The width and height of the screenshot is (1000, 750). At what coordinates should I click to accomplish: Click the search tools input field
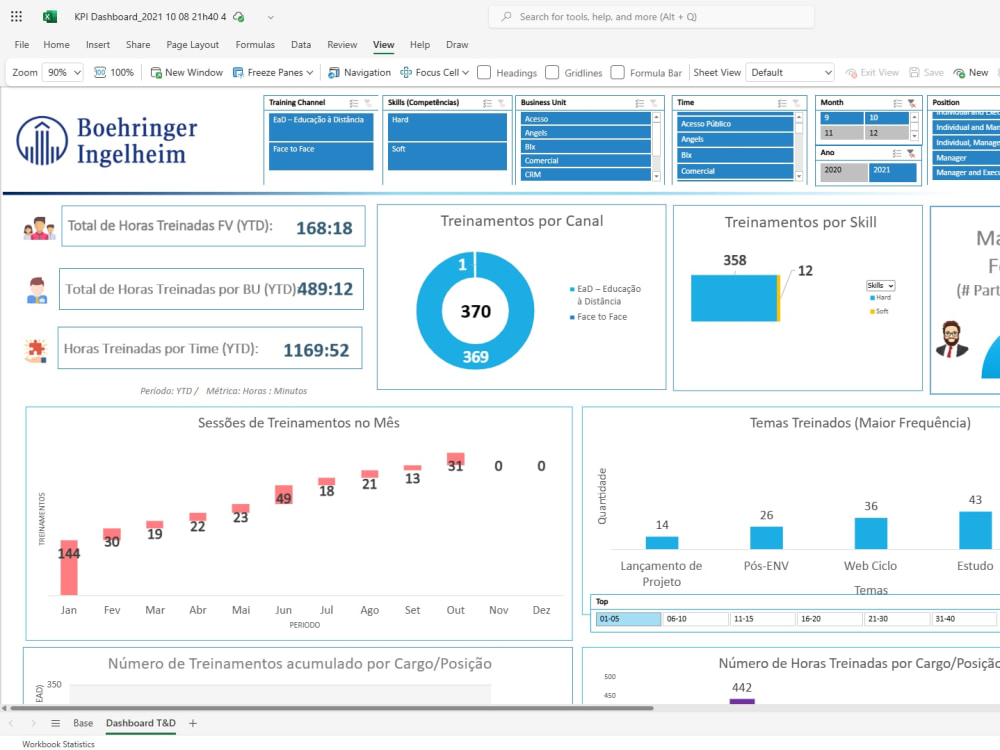[651, 17]
